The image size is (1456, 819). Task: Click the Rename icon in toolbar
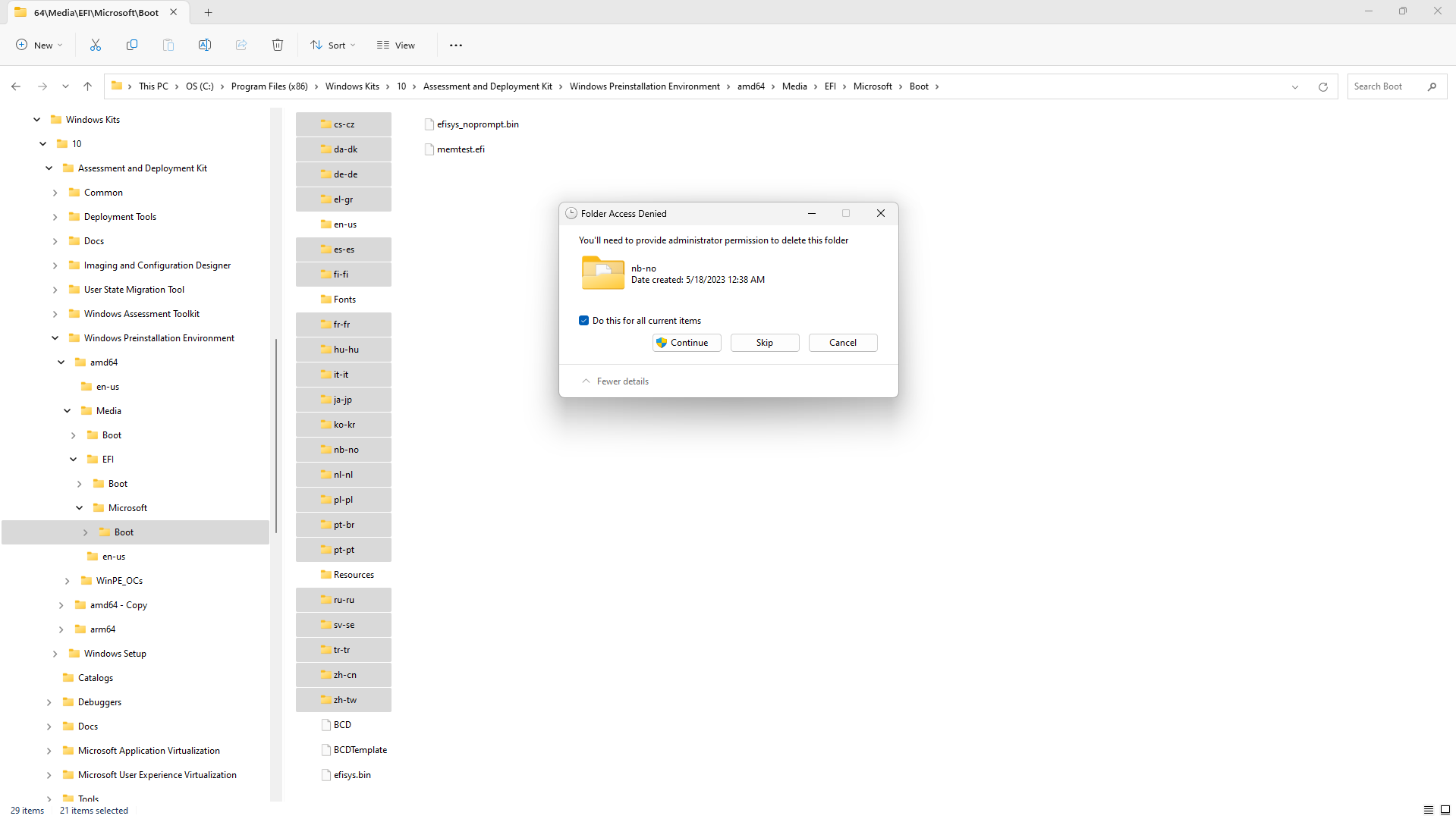[x=205, y=45]
